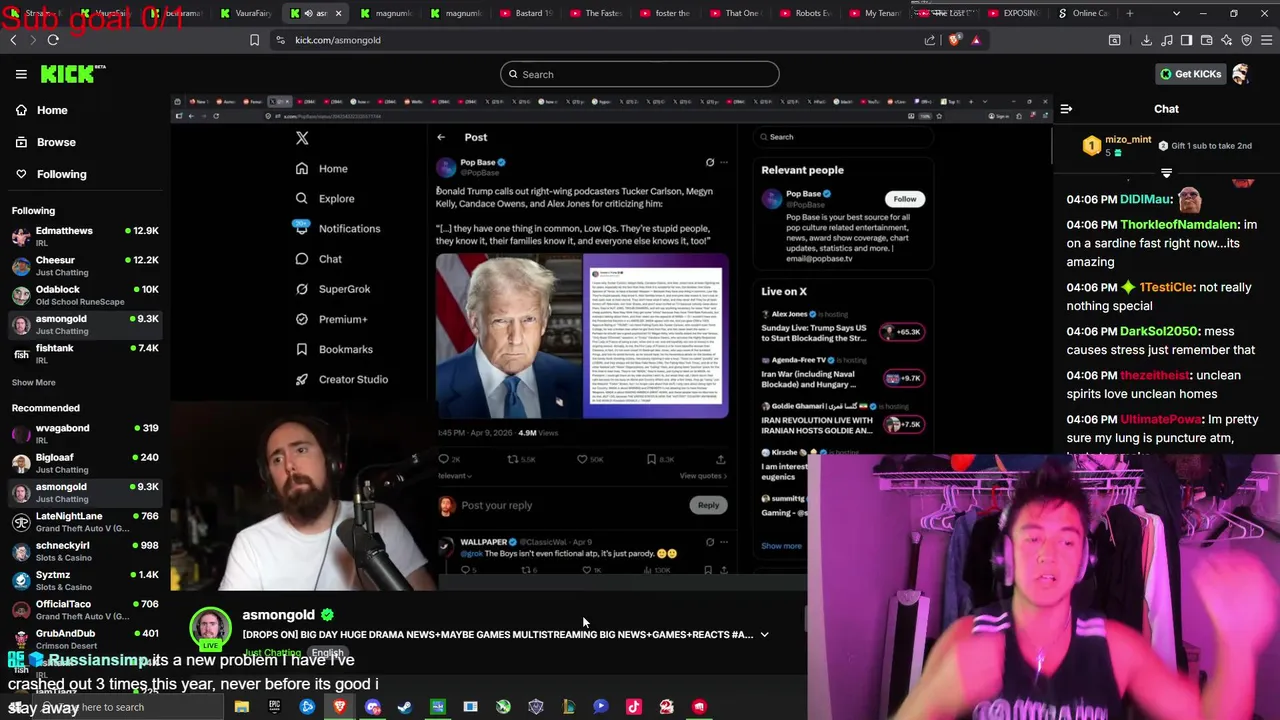1280x720 pixels.
Task: Expand the stream title chevron
Action: pyautogui.click(x=764, y=634)
